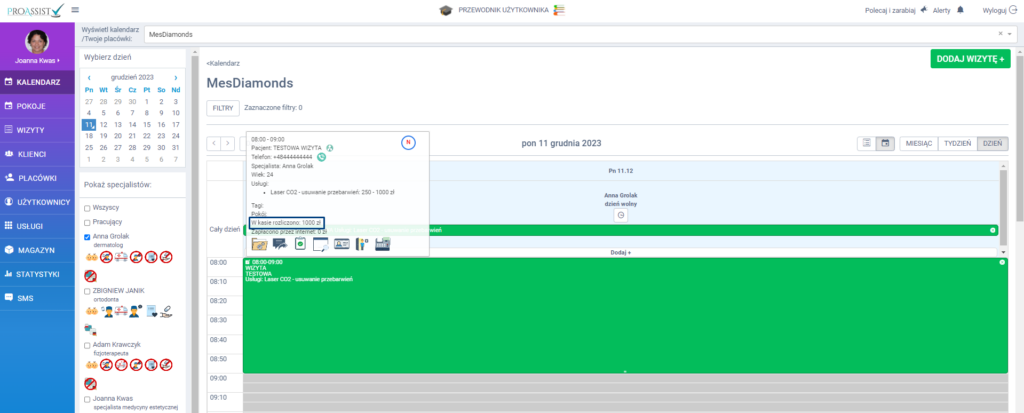
Task: Tick the ZBIGNIEW JANIK checkbox
Action: click(x=88, y=290)
